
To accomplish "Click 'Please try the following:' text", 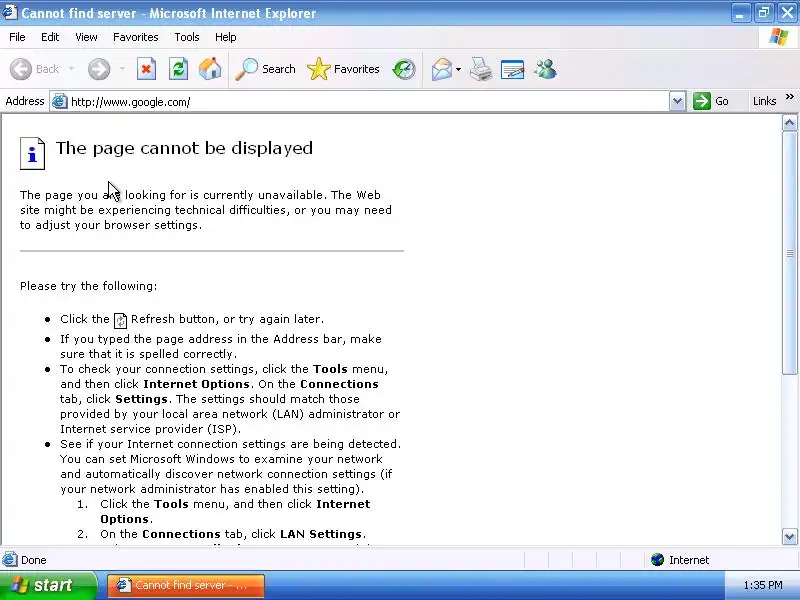I will pyautogui.click(x=88, y=286).
